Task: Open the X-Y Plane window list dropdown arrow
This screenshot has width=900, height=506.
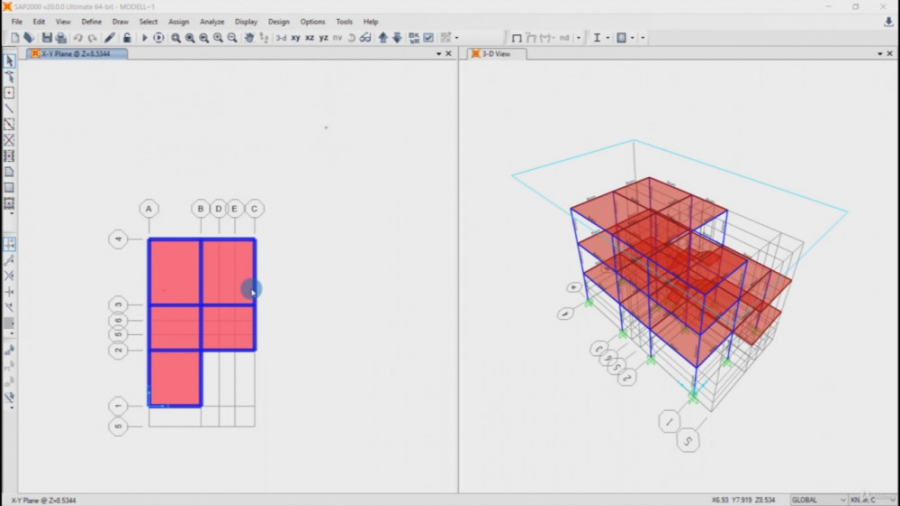Action: tap(439, 53)
